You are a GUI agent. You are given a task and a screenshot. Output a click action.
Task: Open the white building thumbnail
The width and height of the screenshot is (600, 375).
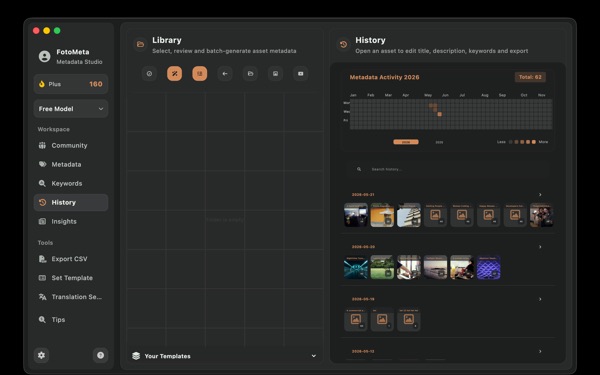click(x=409, y=215)
